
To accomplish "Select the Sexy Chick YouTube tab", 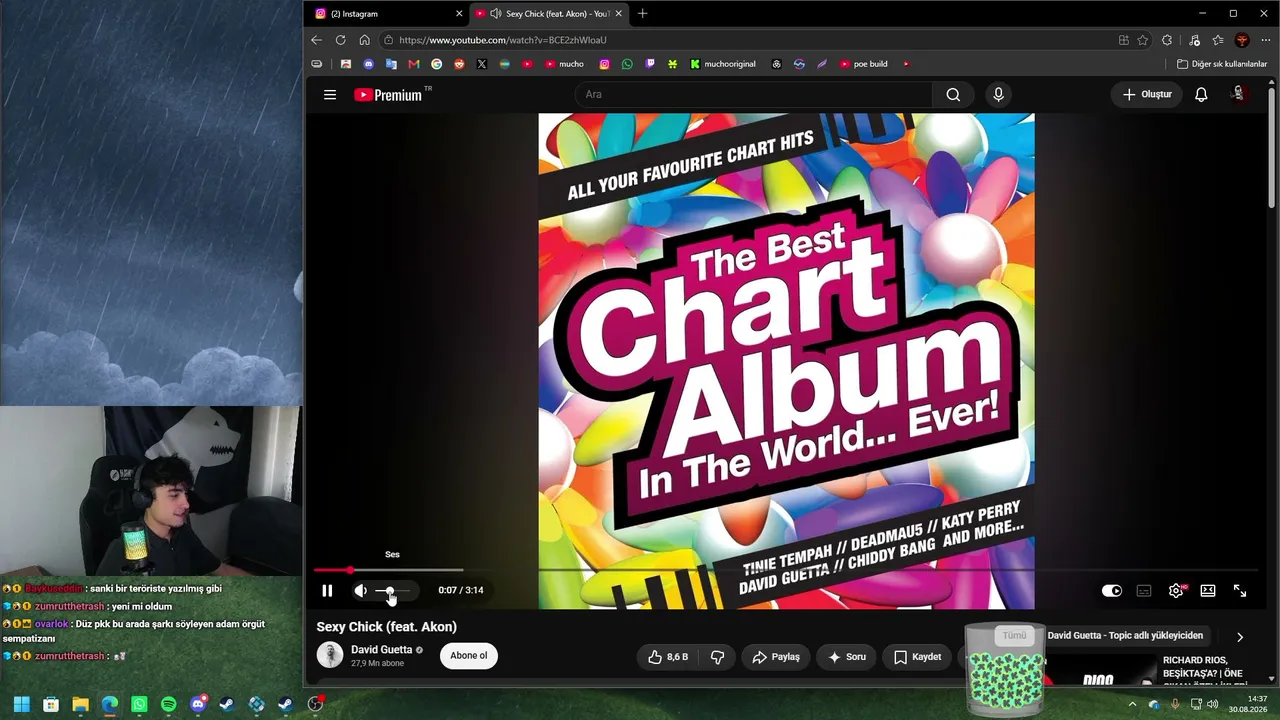I will click(x=548, y=14).
